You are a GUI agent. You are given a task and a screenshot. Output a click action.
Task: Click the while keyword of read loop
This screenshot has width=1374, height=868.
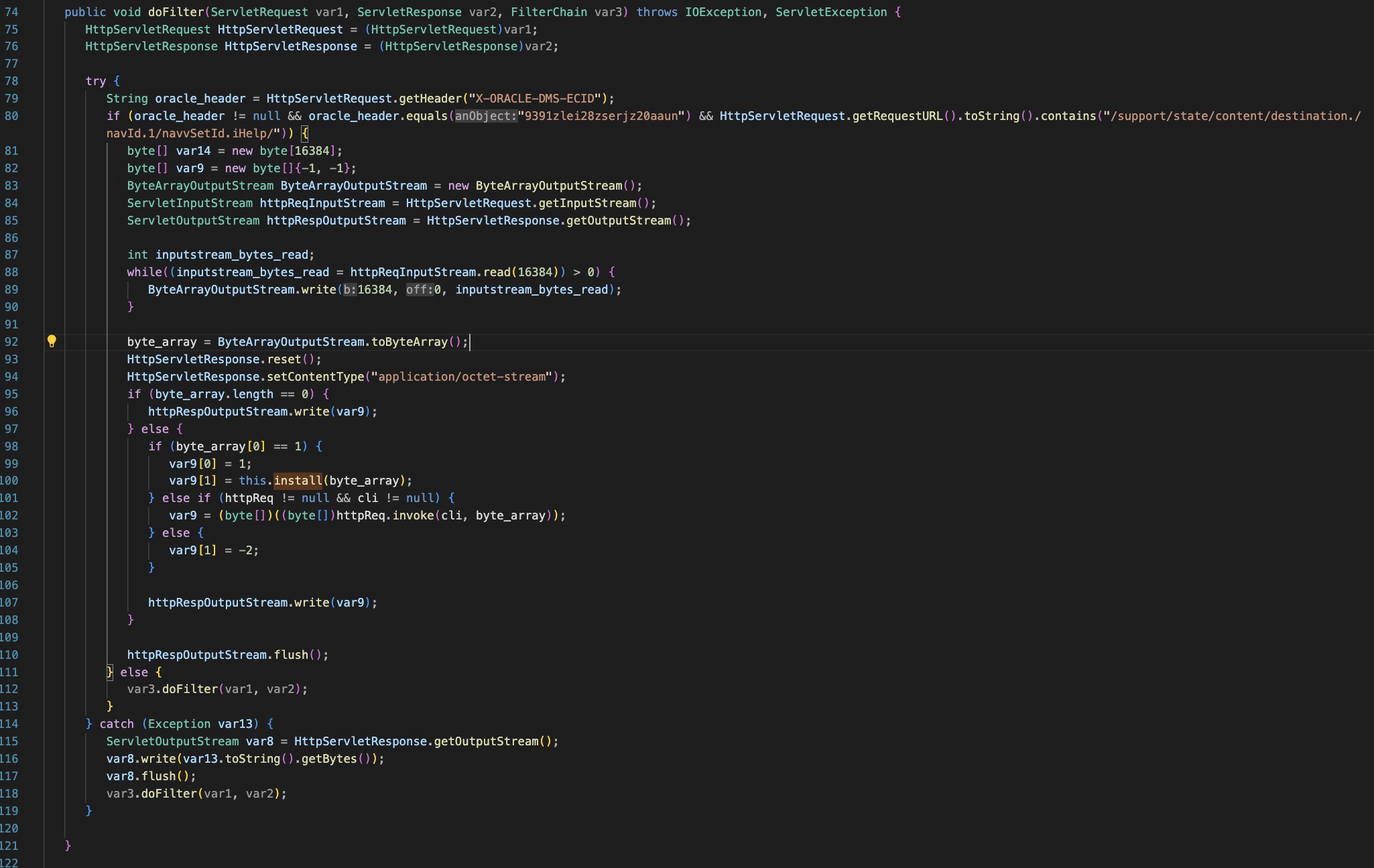point(144,272)
